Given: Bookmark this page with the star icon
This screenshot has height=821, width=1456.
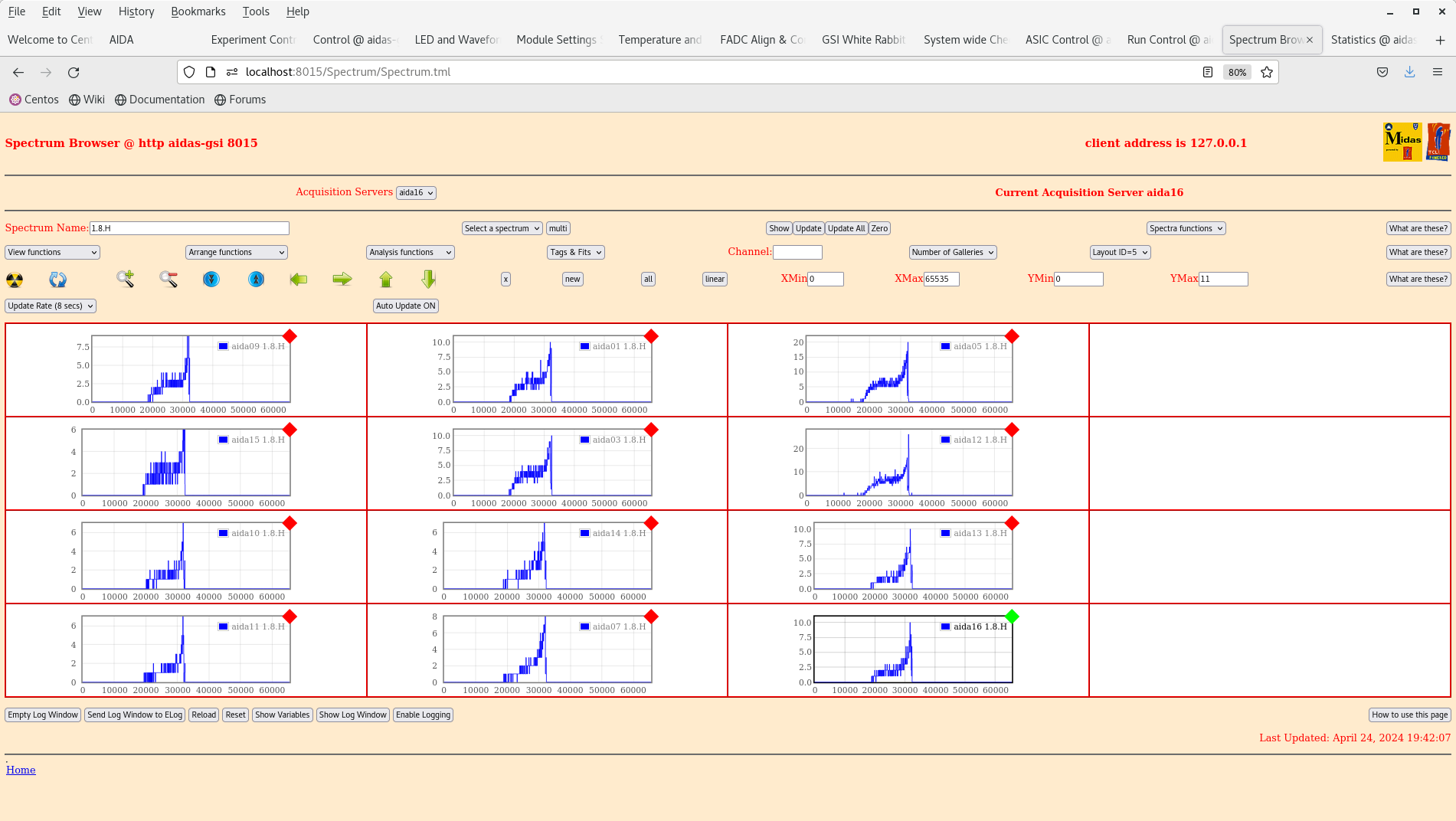Looking at the screenshot, I should [1267, 72].
